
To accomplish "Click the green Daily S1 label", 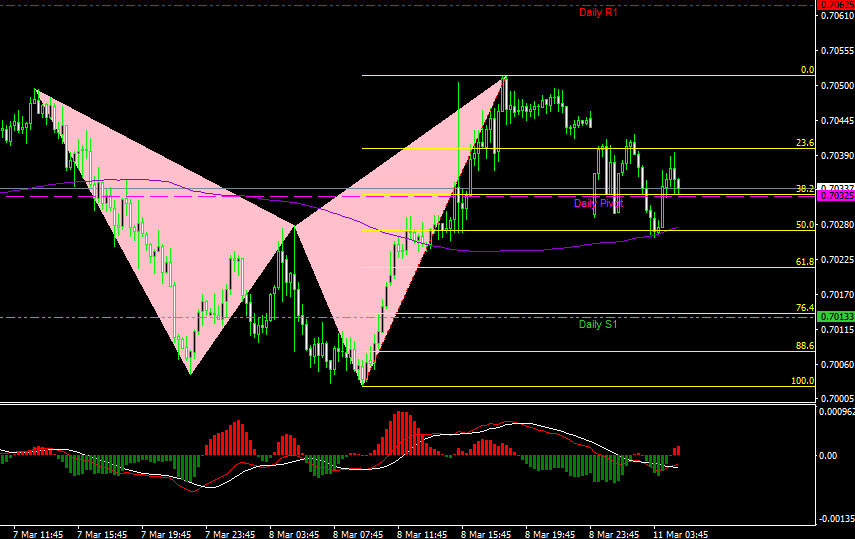I will 598,324.
